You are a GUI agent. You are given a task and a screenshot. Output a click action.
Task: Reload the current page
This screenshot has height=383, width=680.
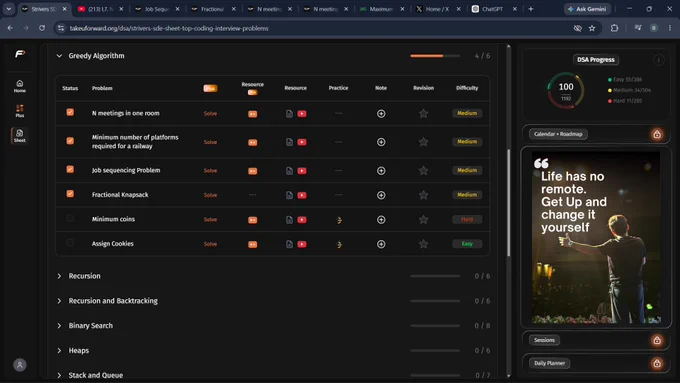42,28
